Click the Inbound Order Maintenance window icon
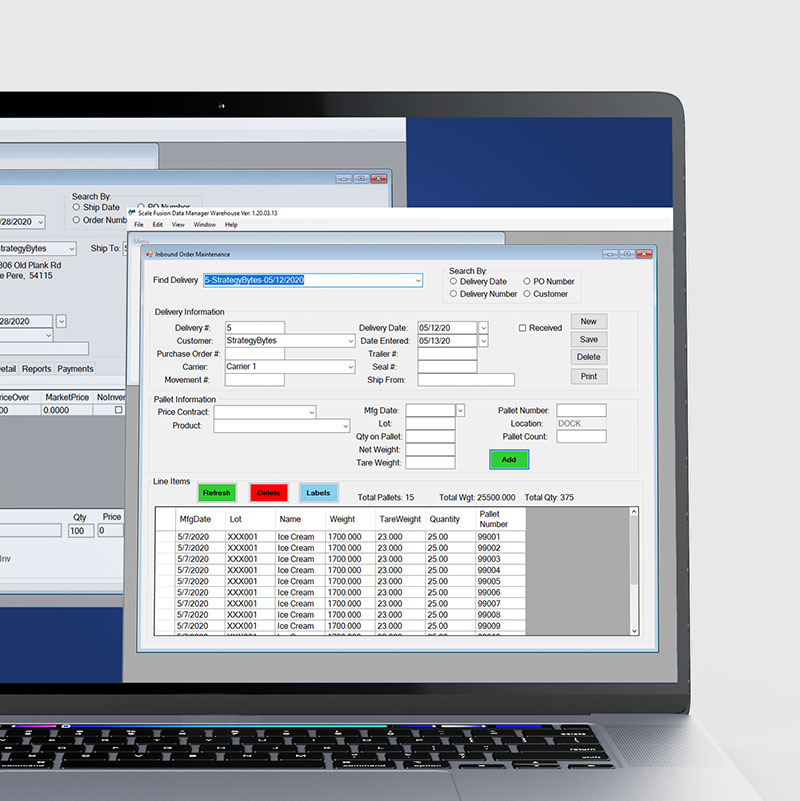Viewport: 800px width, 801px height. (149, 254)
